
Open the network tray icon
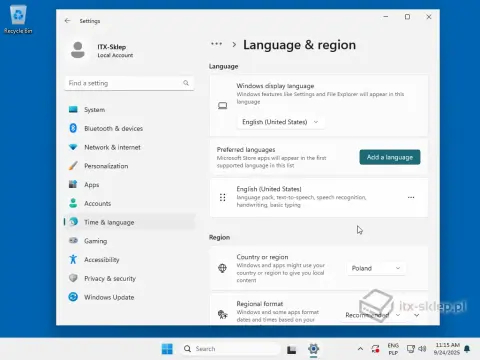(411, 349)
